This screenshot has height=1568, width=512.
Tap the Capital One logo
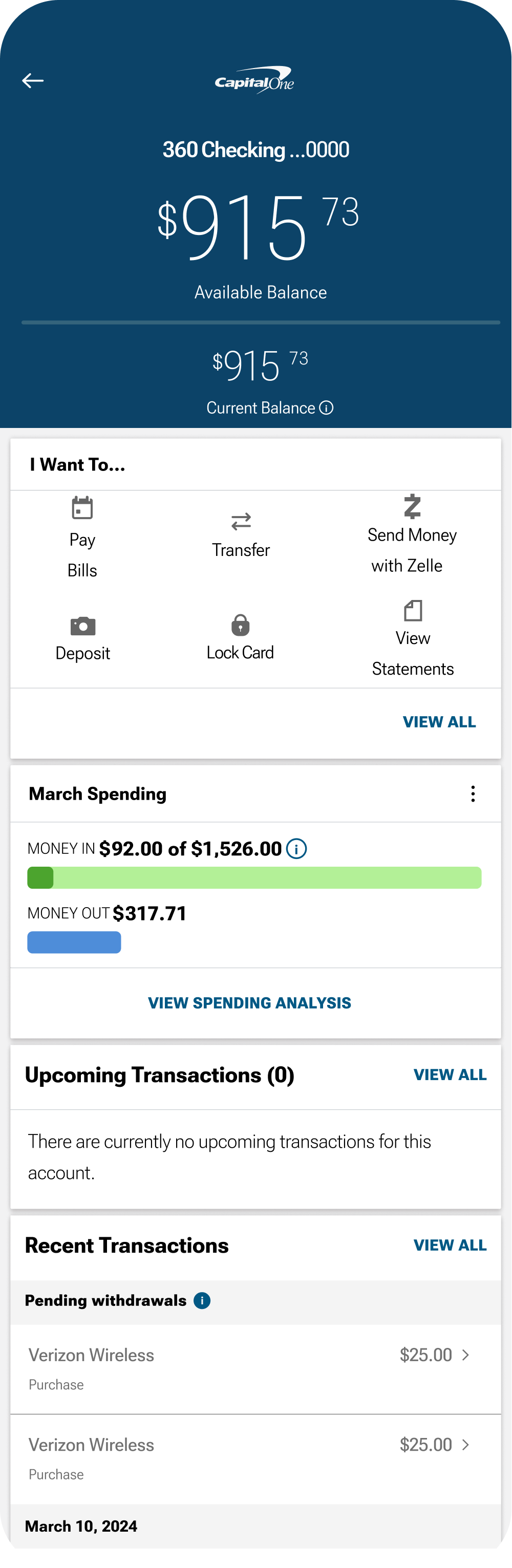[254, 80]
